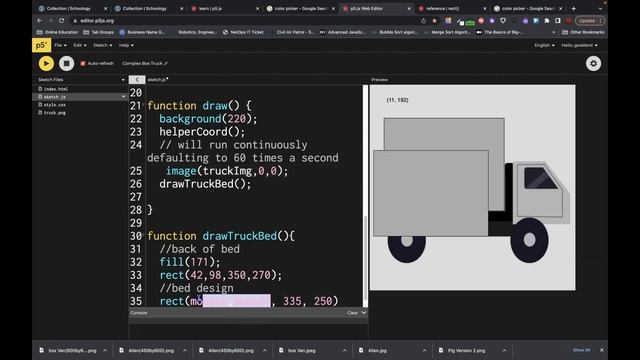Click the browser Update button
This screenshot has width=640, height=360.
pyautogui.click(x=590, y=20)
